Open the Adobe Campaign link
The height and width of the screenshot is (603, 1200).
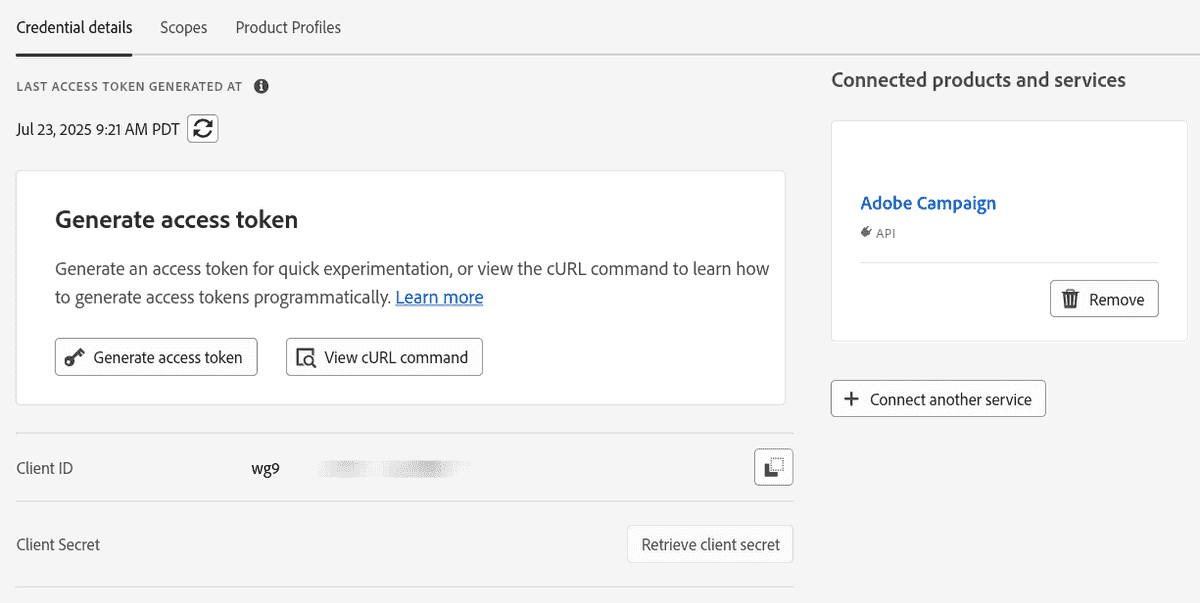(x=928, y=203)
